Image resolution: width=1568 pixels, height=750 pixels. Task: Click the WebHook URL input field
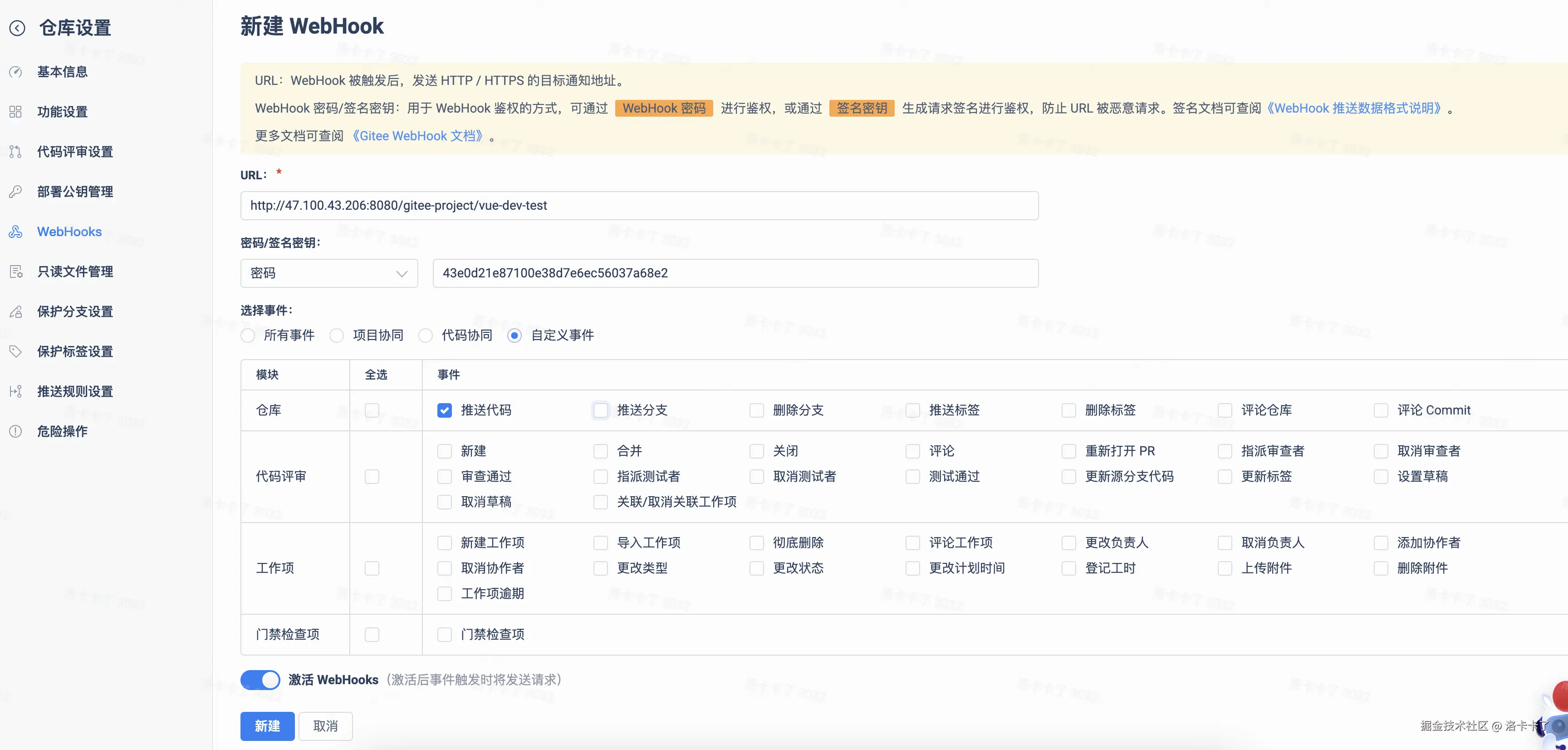click(639, 206)
